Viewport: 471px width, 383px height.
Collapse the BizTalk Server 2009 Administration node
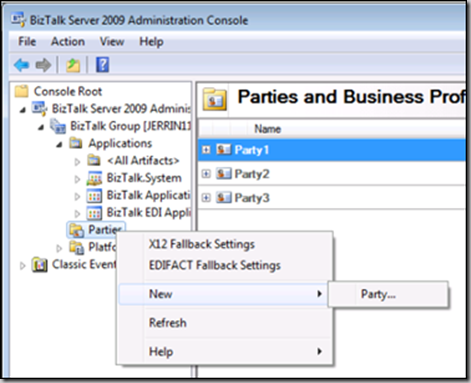pos(23,110)
